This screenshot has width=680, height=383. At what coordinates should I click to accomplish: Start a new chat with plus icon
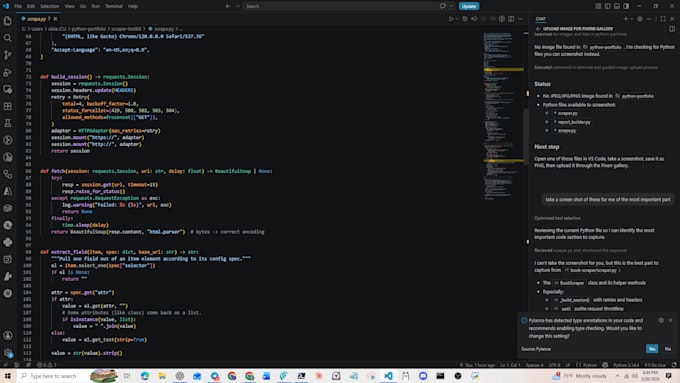coord(625,19)
